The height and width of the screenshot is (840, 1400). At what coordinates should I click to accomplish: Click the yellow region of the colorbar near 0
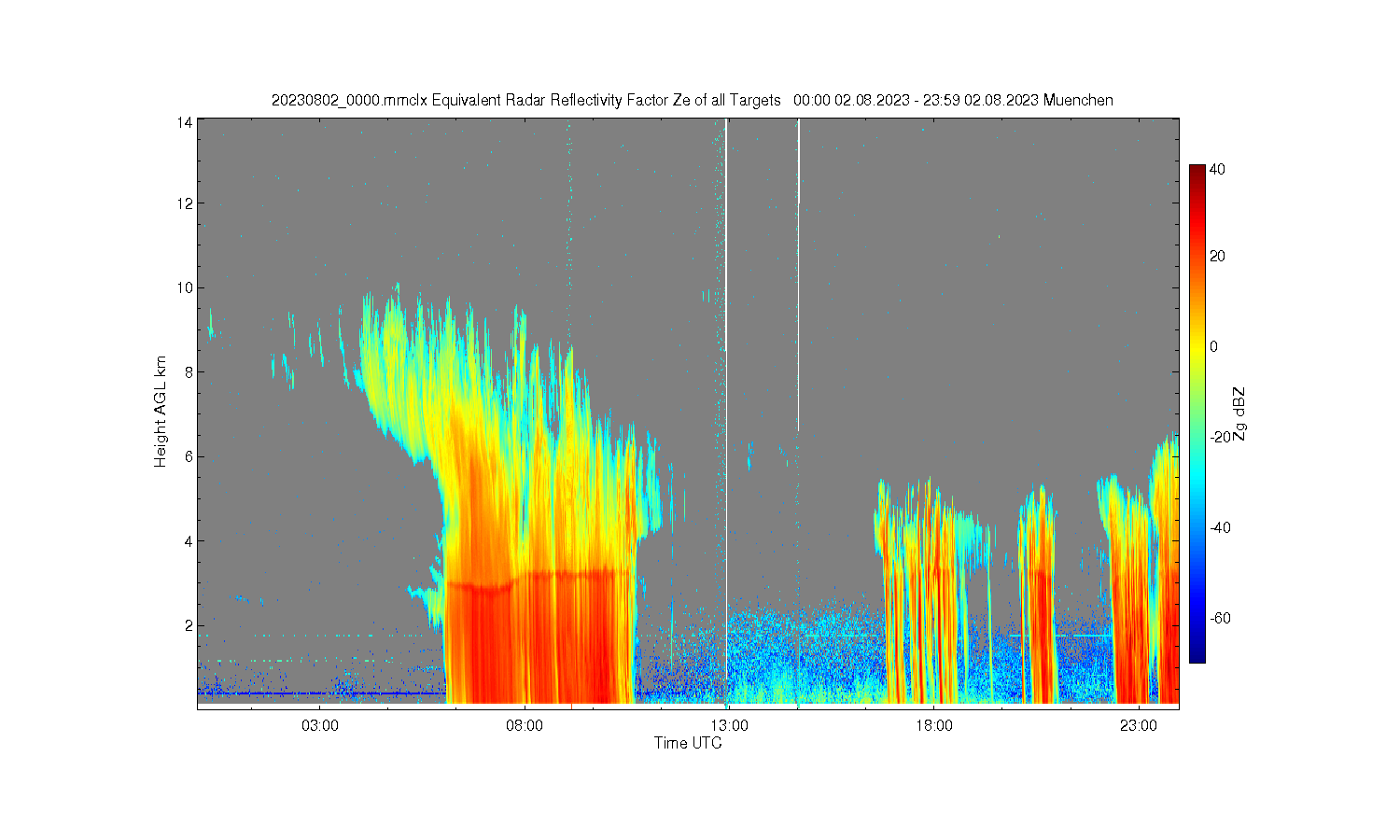tap(1197, 346)
